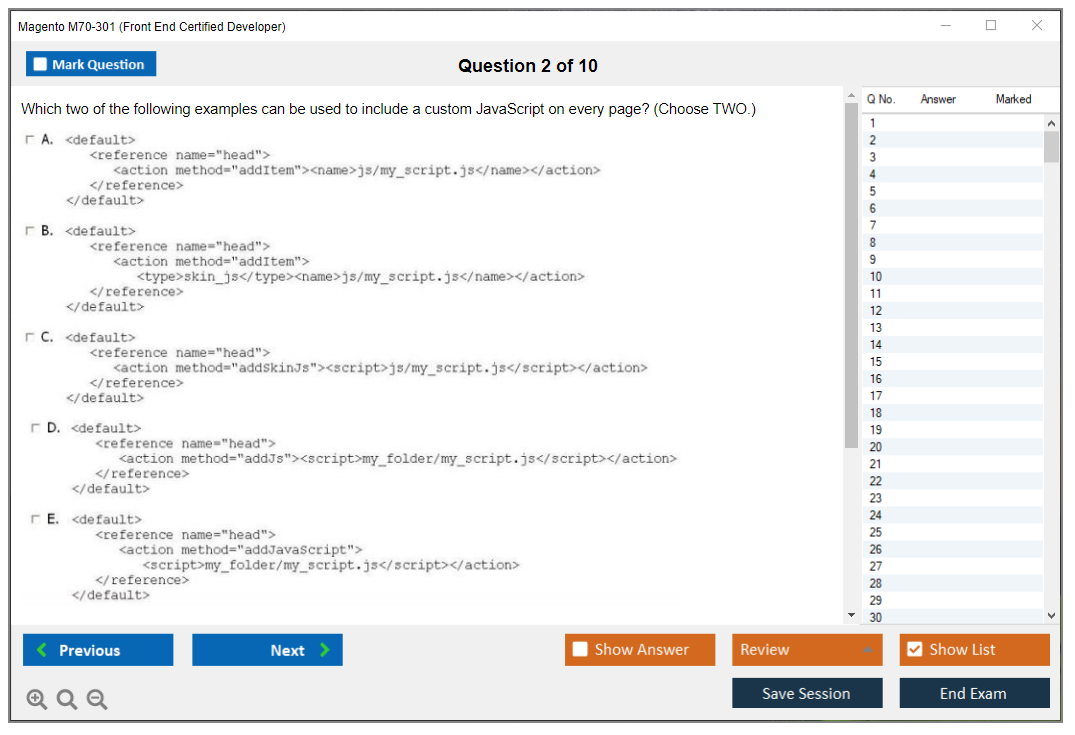Viewport: 1075px width, 735px height.
Task: Choose answer option D with addJs
Action: pos(36,428)
